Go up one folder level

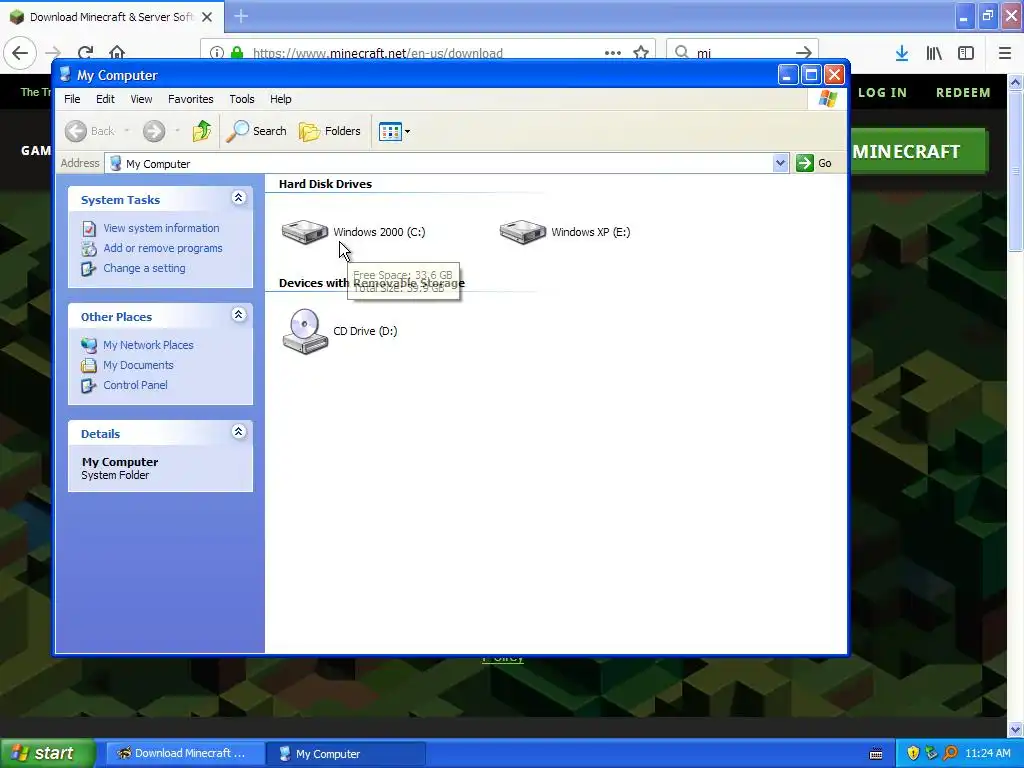click(202, 131)
